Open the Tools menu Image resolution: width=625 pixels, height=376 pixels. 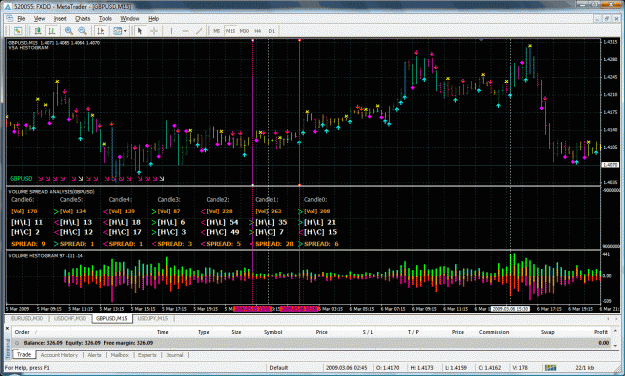105,18
